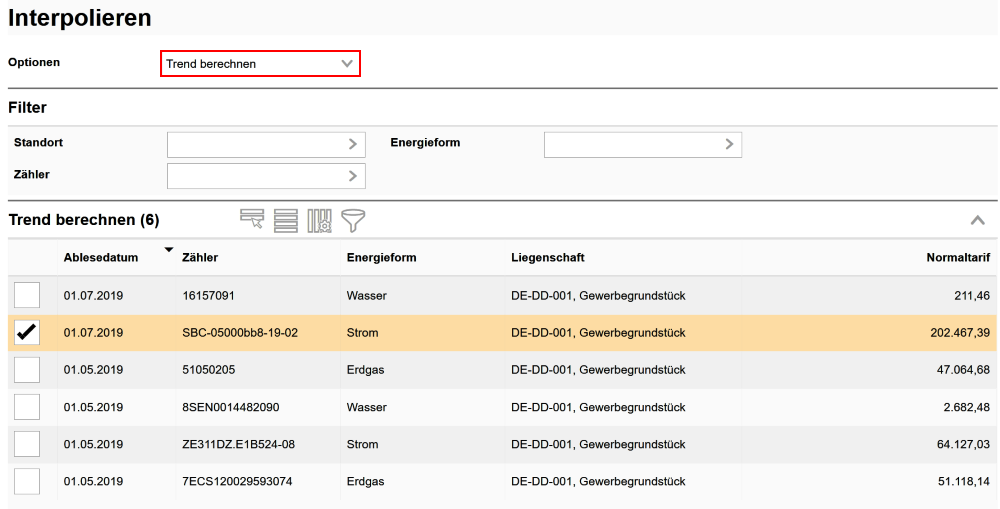Open the Optionen dropdown Trend berechnen
1000x509 pixels.
pyautogui.click(x=260, y=64)
